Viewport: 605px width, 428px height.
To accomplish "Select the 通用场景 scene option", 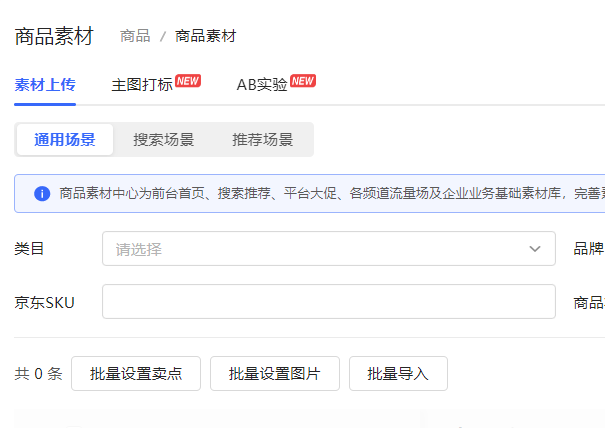I will pos(65,140).
